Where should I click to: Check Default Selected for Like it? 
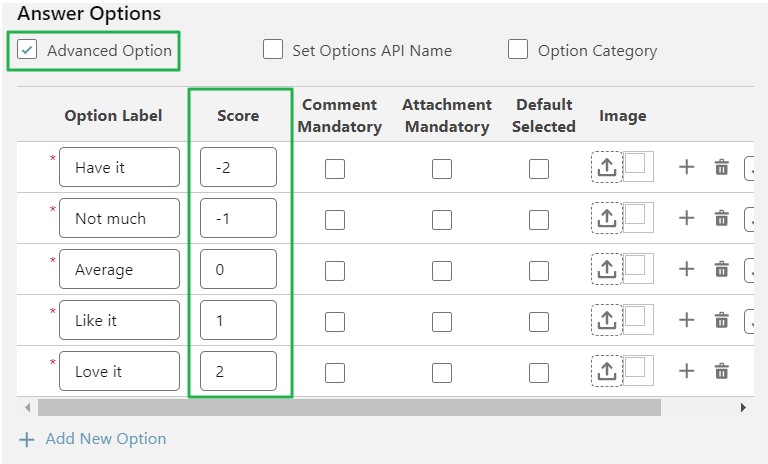coord(539,322)
